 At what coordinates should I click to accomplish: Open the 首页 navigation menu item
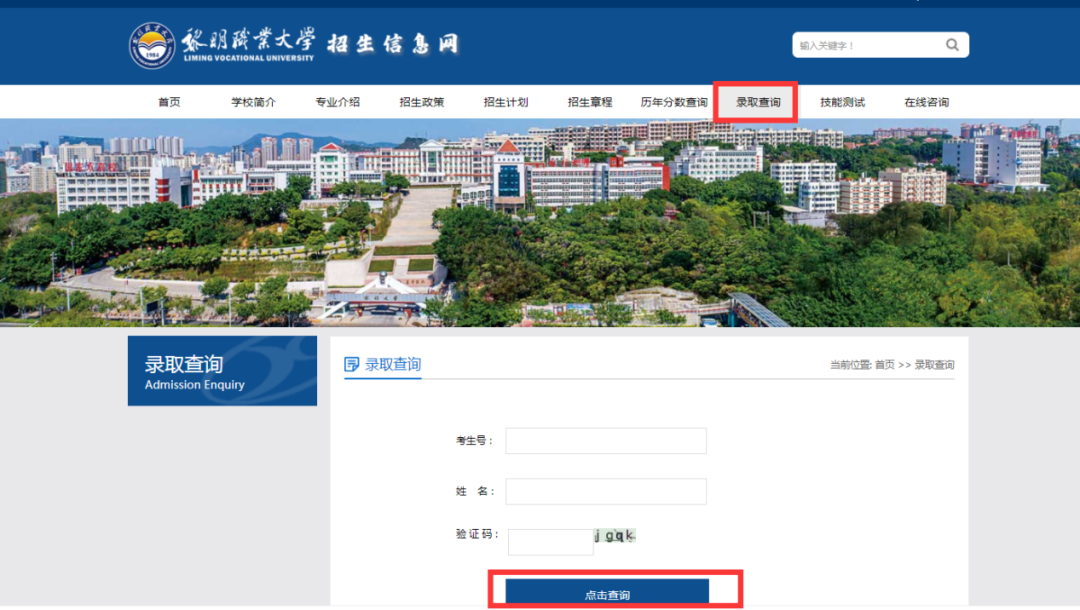pos(169,101)
